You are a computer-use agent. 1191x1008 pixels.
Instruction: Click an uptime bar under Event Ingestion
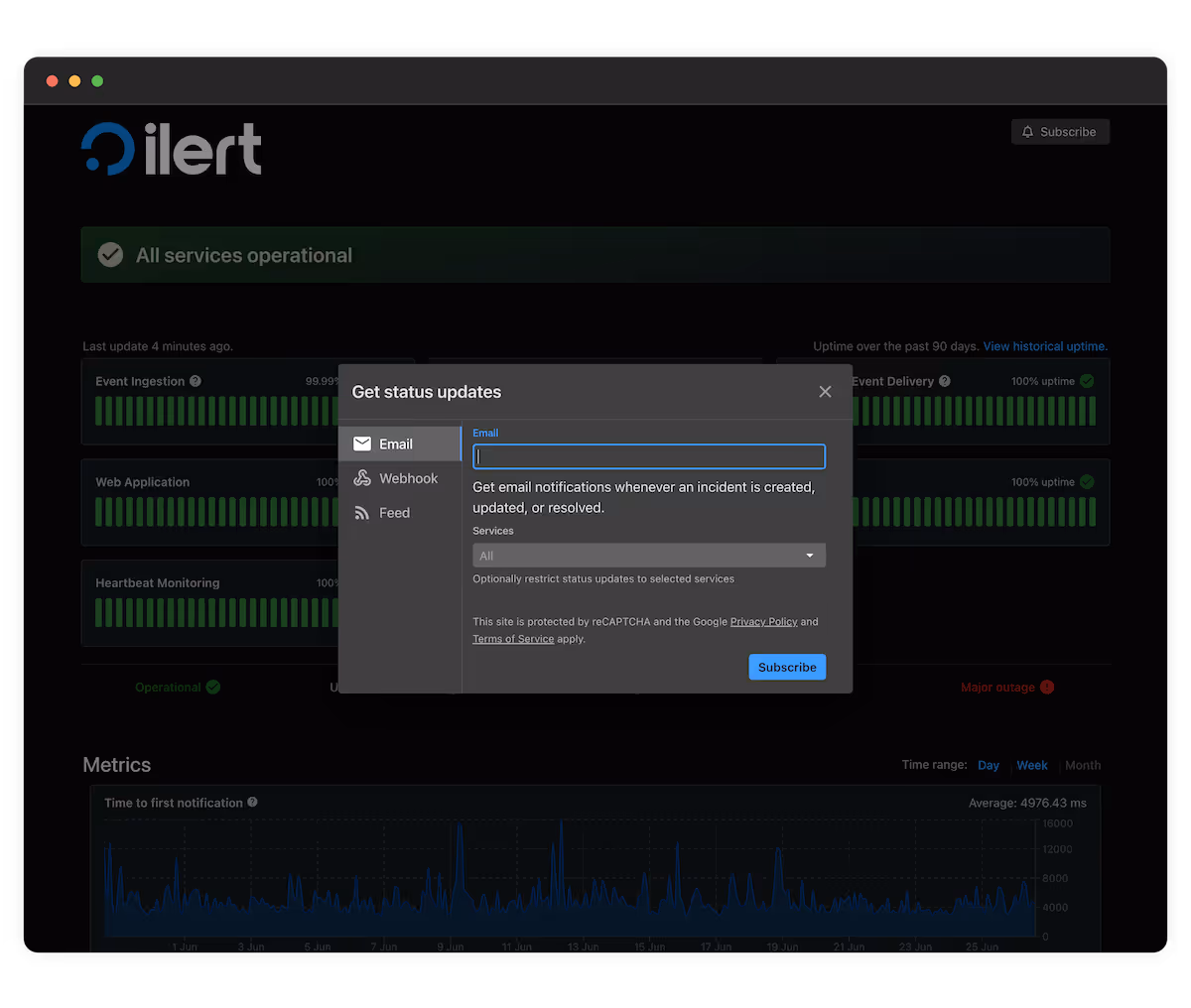pyautogui.click(x=149, y=412)
